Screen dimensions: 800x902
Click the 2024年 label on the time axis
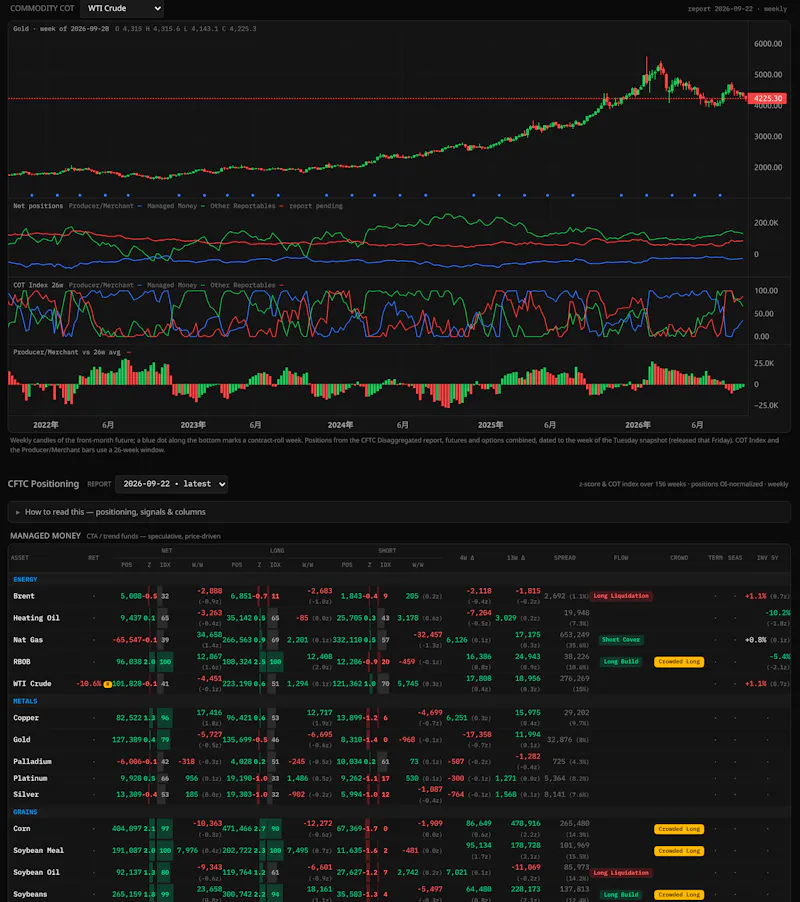(340, 425)
